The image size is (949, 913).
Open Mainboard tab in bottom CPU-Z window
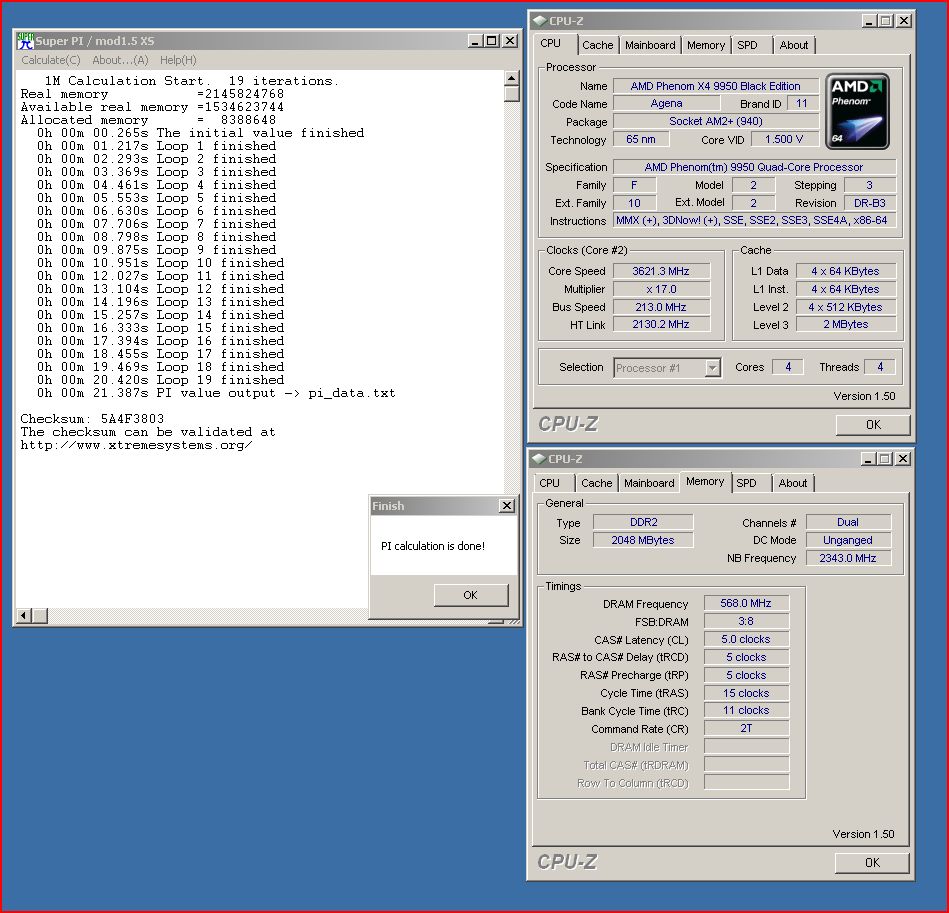coord(649,483)
